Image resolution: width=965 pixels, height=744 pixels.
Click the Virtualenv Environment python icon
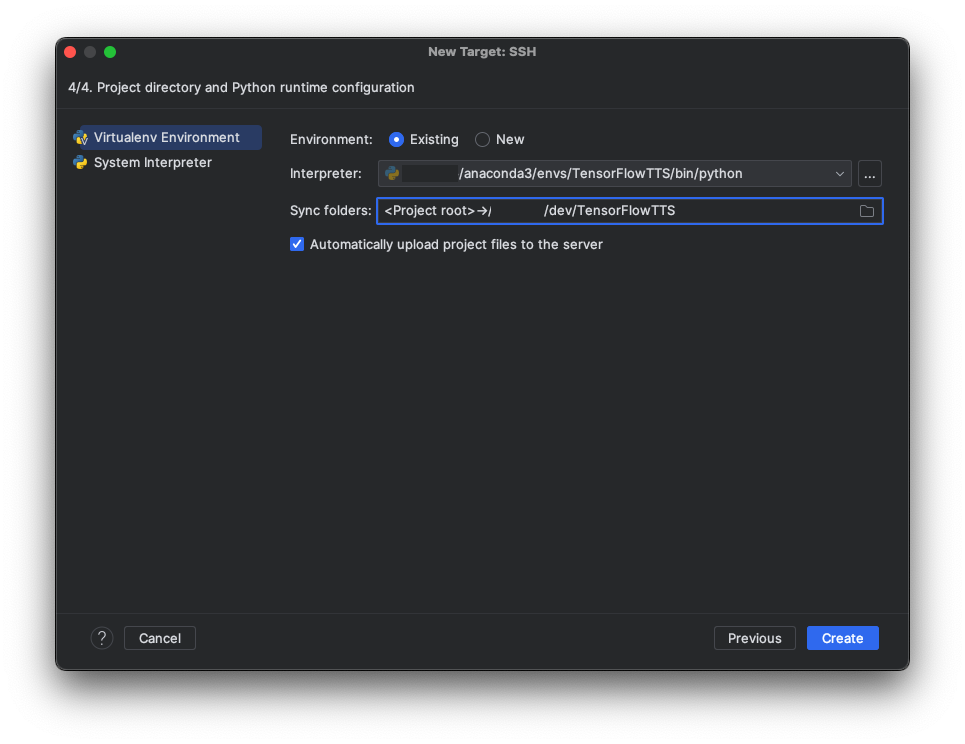point(80,138)
